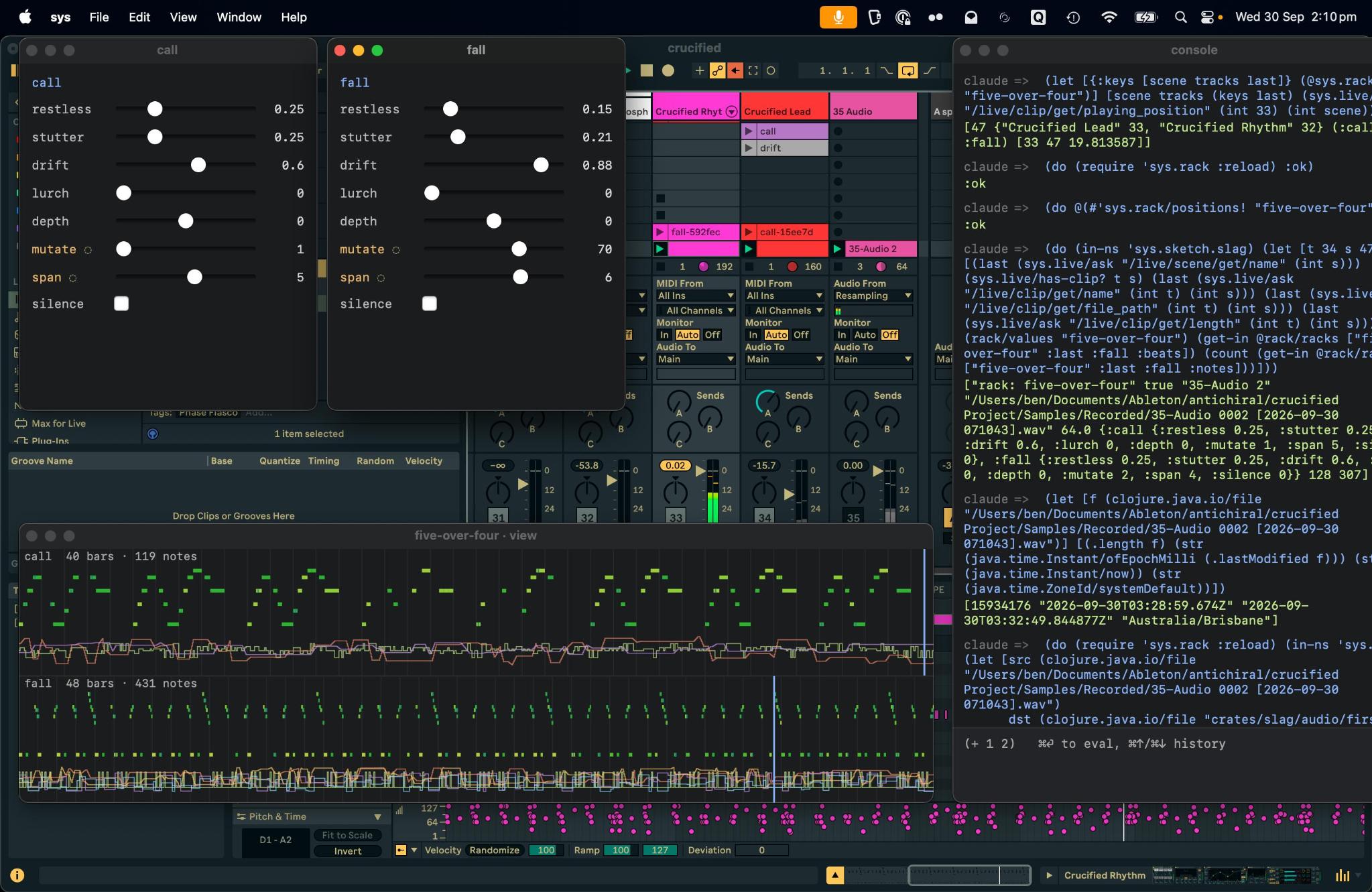Viewport: 1372px width, 892px height.
Task: Toggle the Loop switch icon in transport
Action: click(x=908, y=70)
